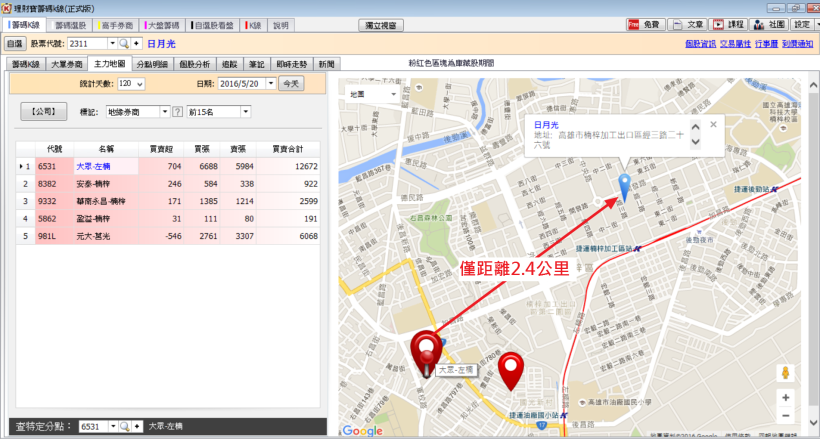Viewport: 820px width, 439px height.
Task: Switch to the 高手券商 top tab
Action: click(x=120, y=23)
